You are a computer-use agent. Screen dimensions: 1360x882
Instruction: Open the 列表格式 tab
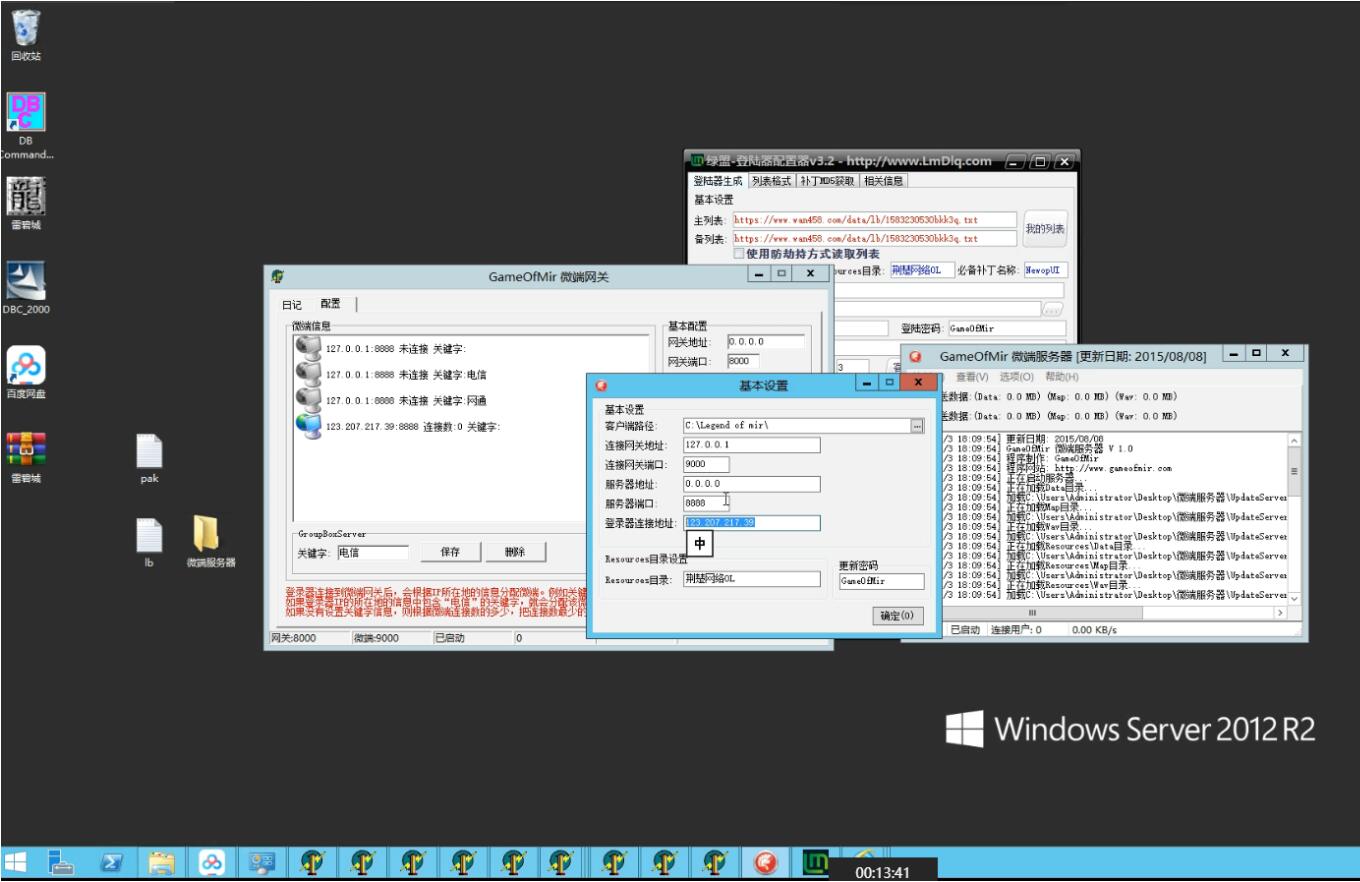click(771, 181)
